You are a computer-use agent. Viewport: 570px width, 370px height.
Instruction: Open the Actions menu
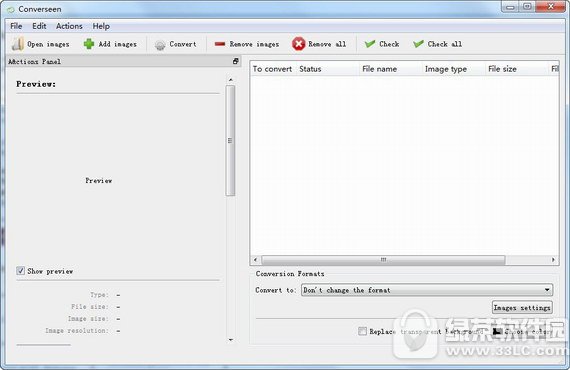(69, 26)
